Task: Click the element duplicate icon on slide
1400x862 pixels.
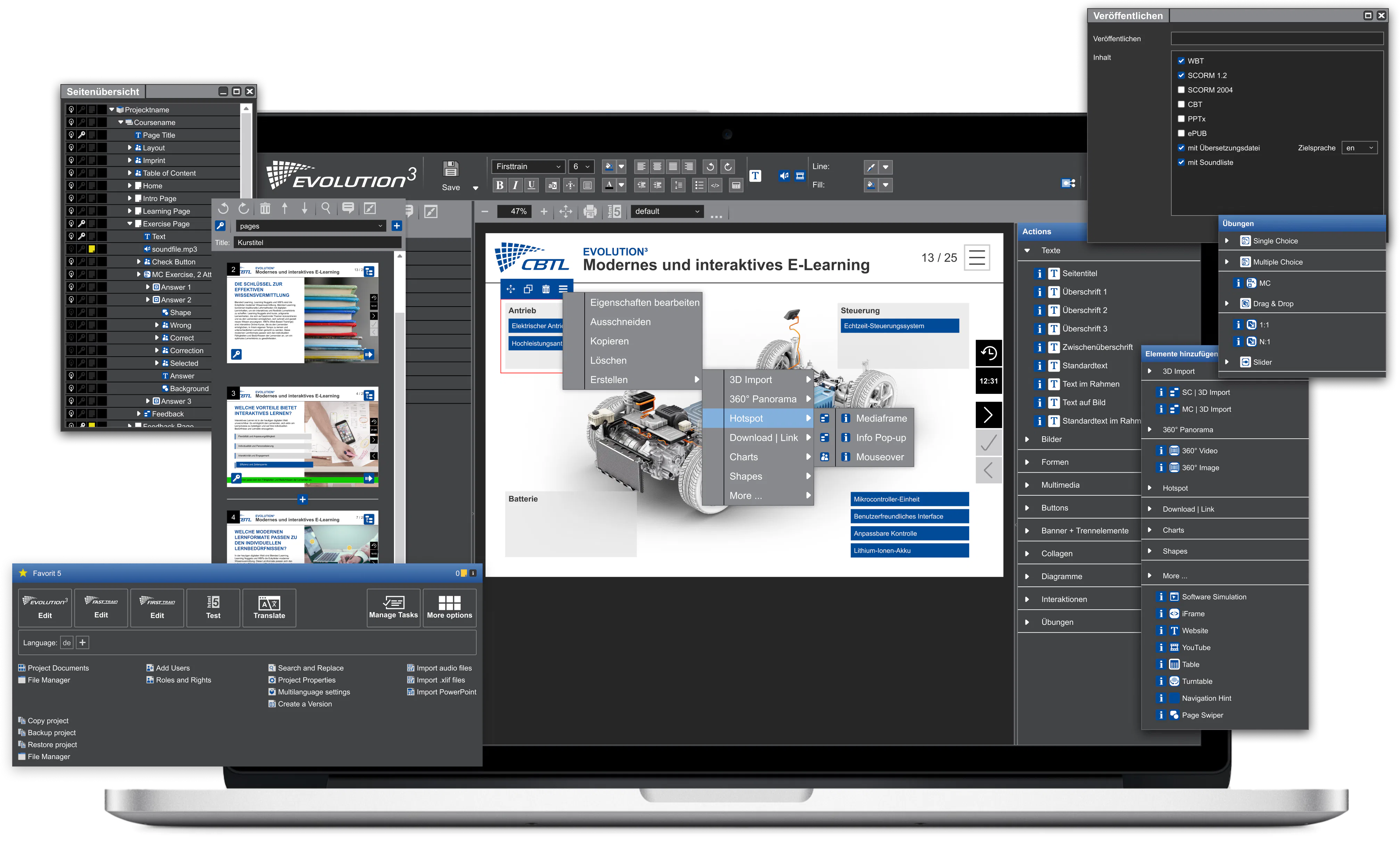Action: 528,289
